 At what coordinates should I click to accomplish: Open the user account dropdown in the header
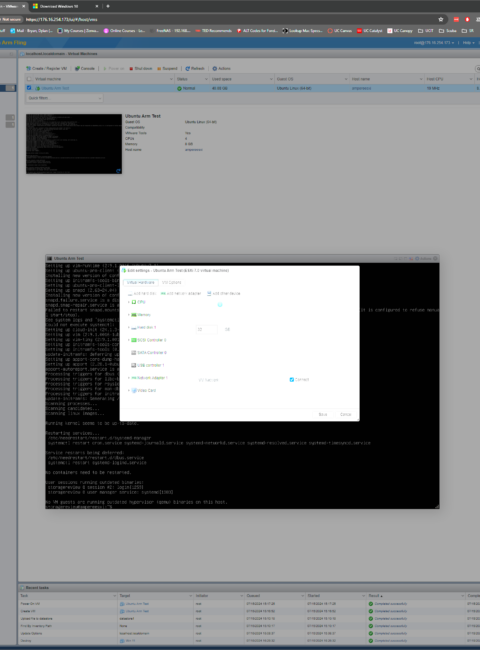tap(434, 43)
